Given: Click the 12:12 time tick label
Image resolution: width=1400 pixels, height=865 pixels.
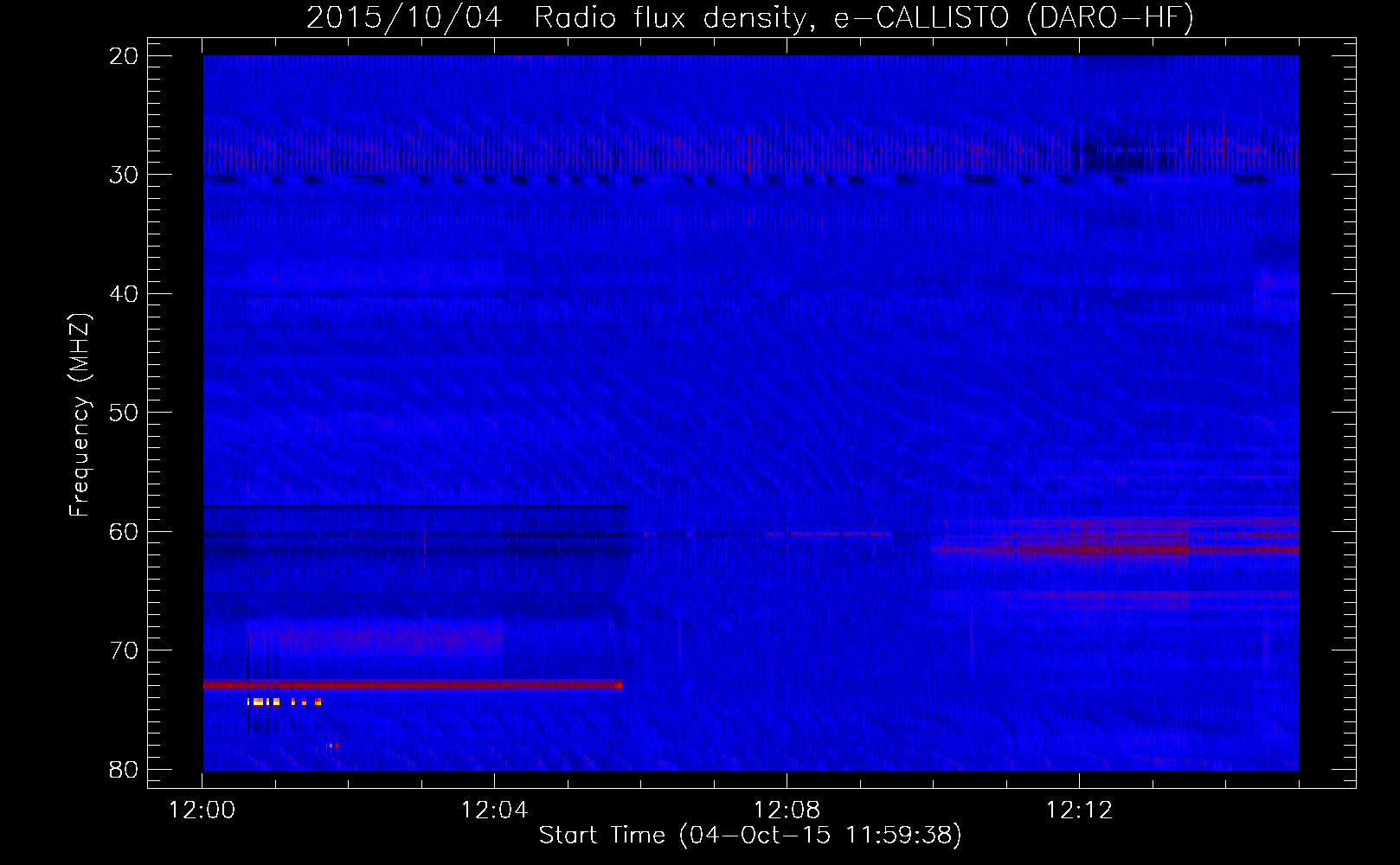Looking at the screenshot, I should tap(1079, 811).
